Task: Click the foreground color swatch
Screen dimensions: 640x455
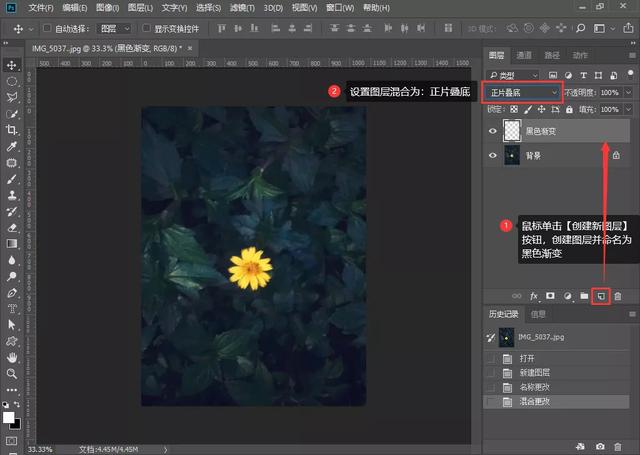Action: click(x=9, y=416)
